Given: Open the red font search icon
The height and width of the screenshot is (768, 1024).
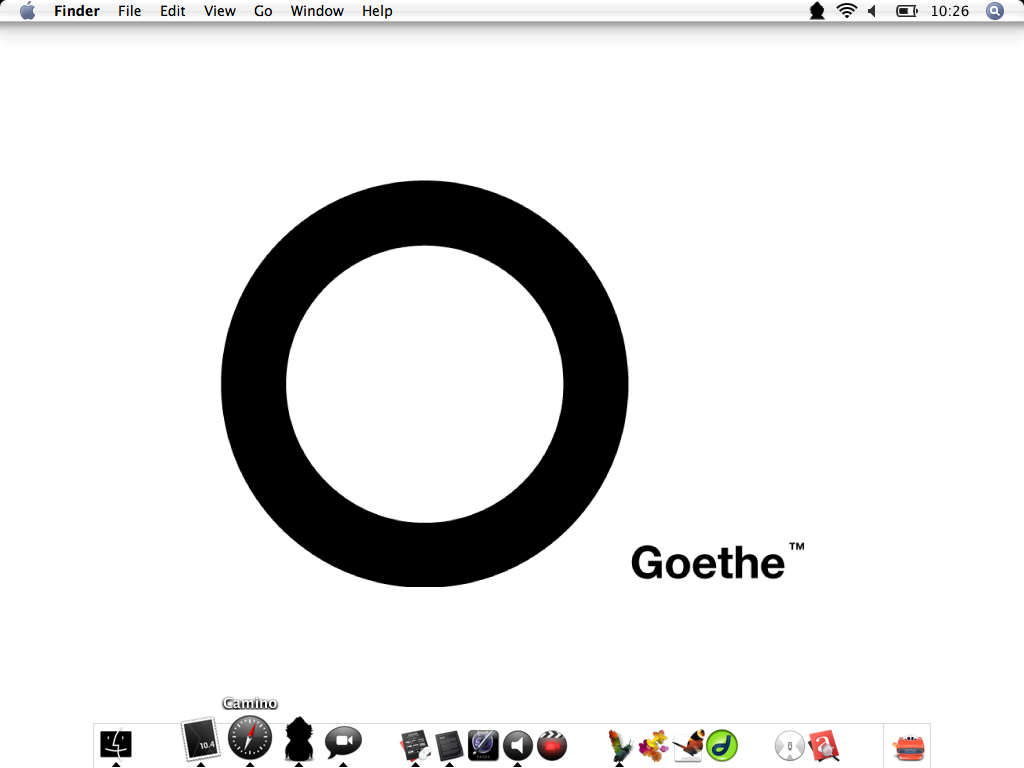Looking at the screenshot, I should (x=824, y=746).
